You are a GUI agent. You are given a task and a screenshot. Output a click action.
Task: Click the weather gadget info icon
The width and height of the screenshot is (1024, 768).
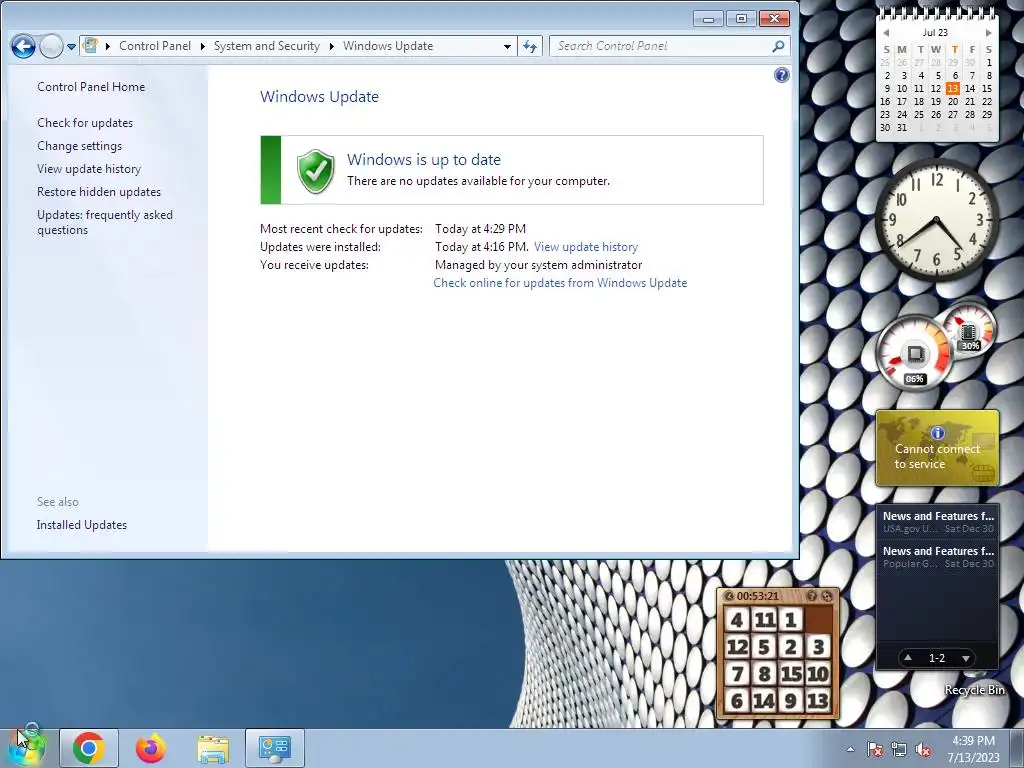click(937, 432)
